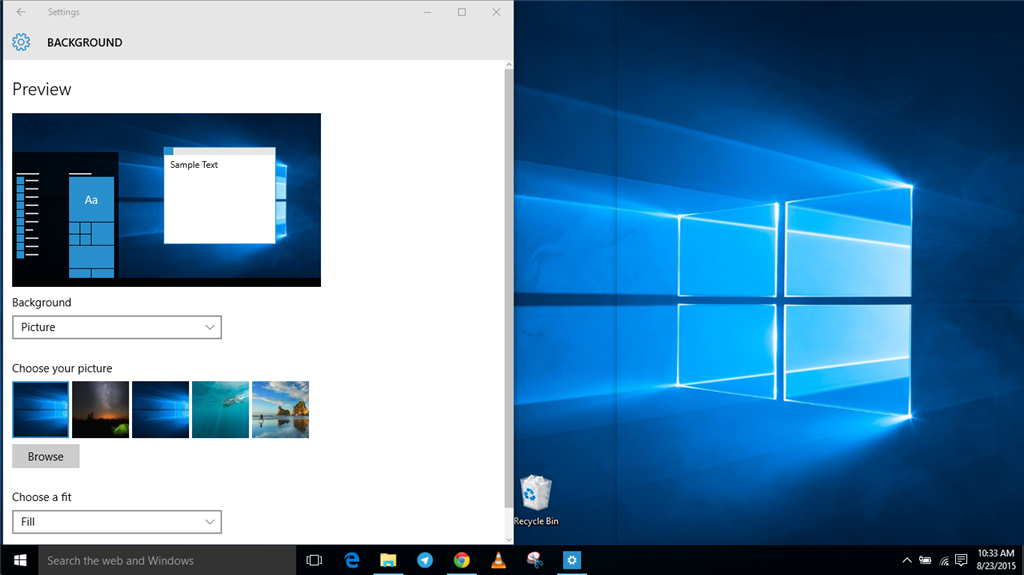
Task: Select the first Windows hero wallpaper thumbnail
Action: 40,410
